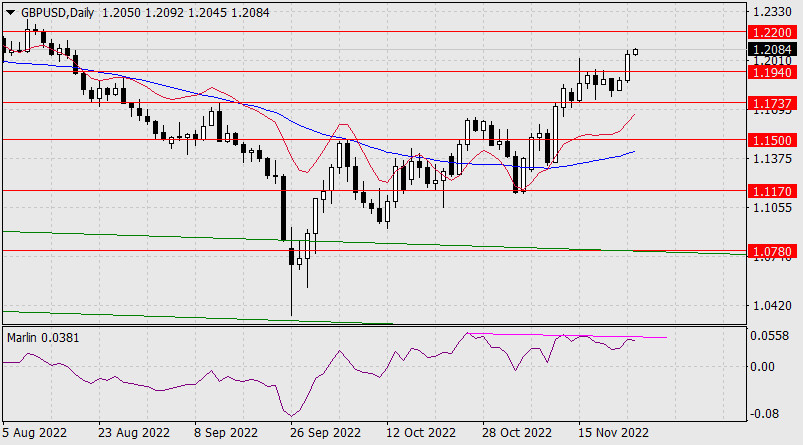Click the 26 Sep 2022 date label
This screenshot has width=803, height=445.
pos(325,433)
